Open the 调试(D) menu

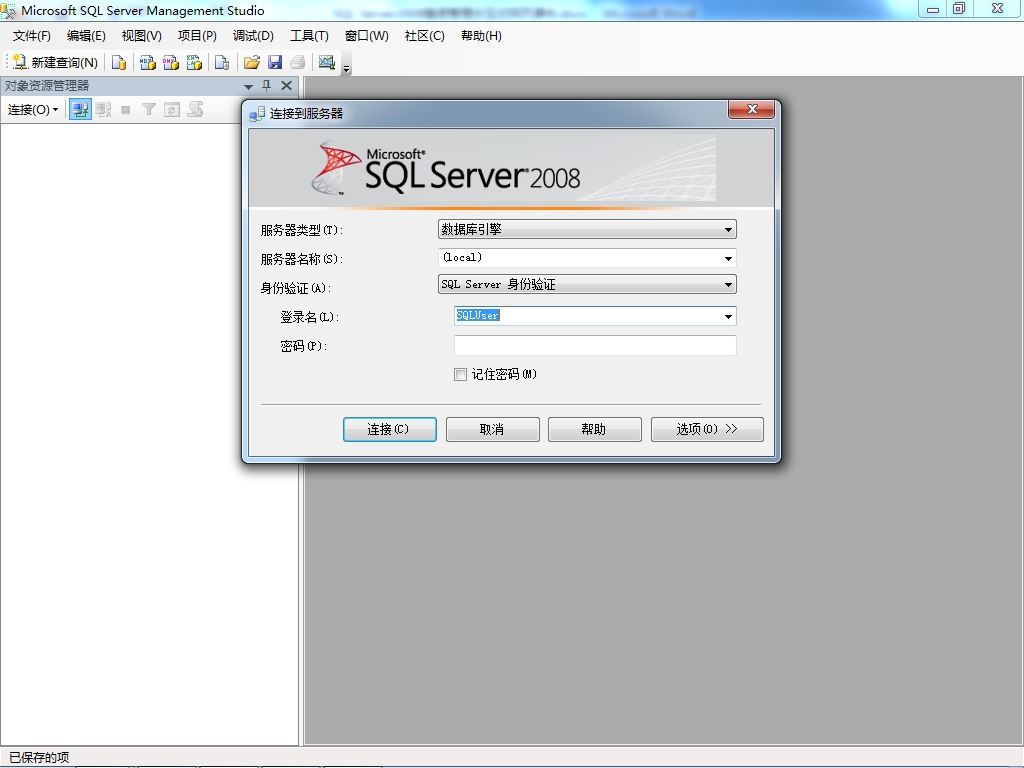point(253,36)
